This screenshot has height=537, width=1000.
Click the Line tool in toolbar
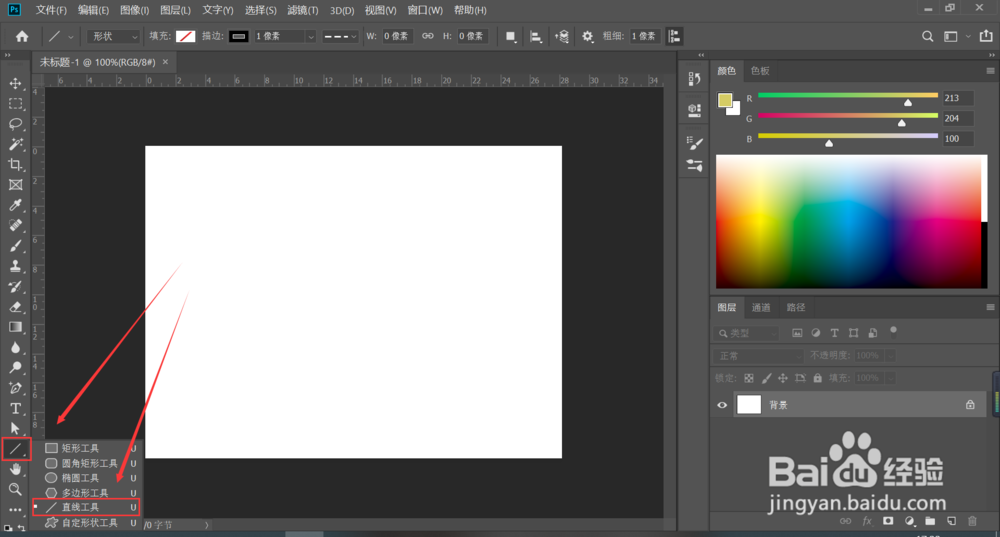[15, 449]
